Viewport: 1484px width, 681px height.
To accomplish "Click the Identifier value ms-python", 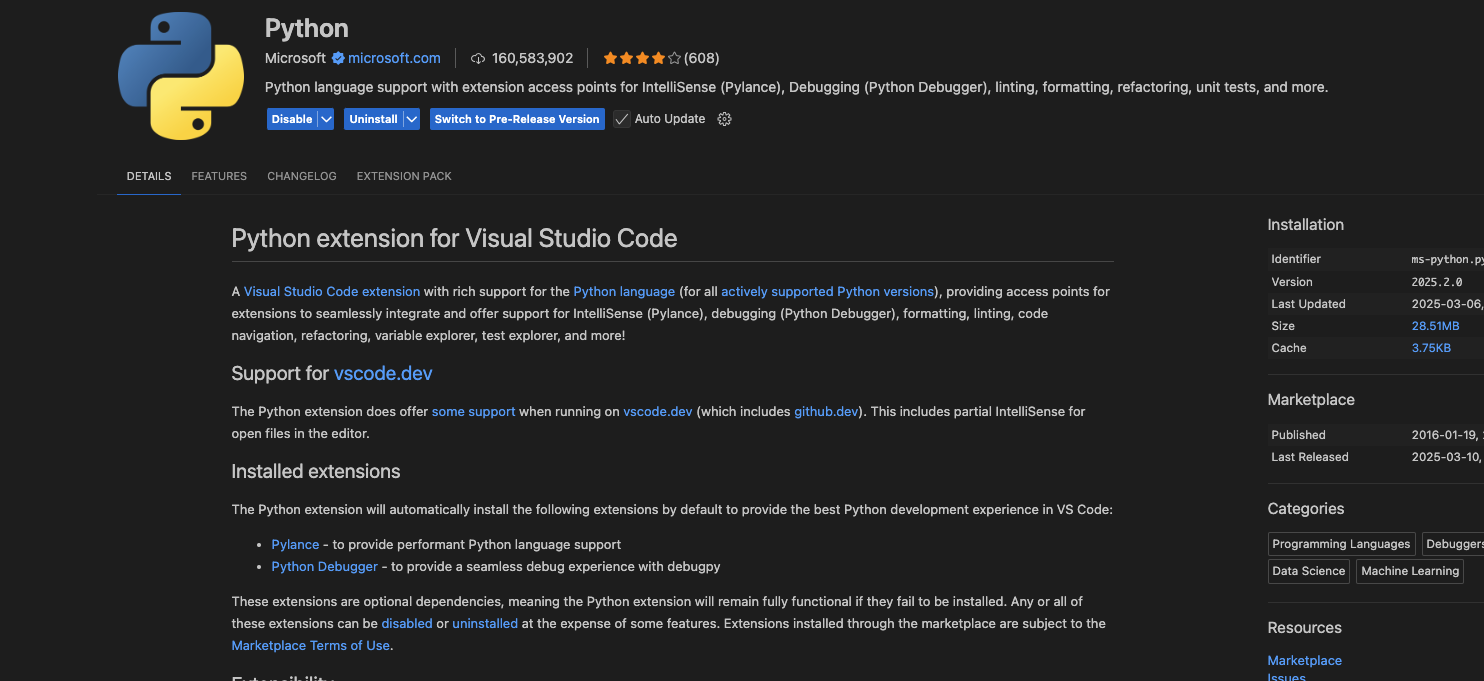I will point(1447,259).
